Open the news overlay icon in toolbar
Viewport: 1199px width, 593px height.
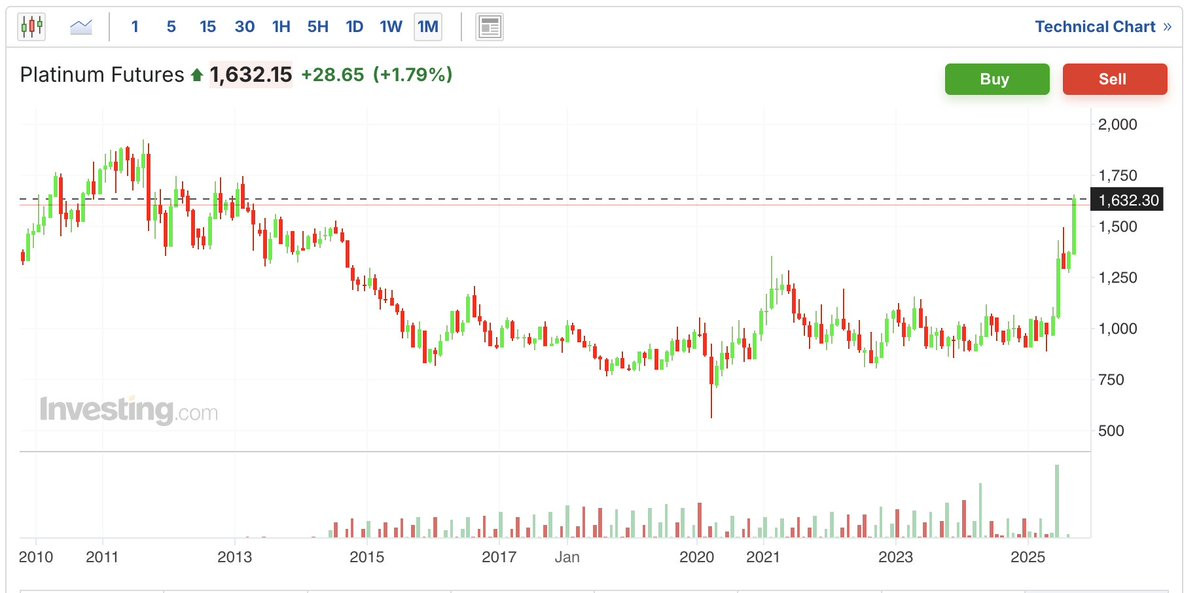pos(489,27)
